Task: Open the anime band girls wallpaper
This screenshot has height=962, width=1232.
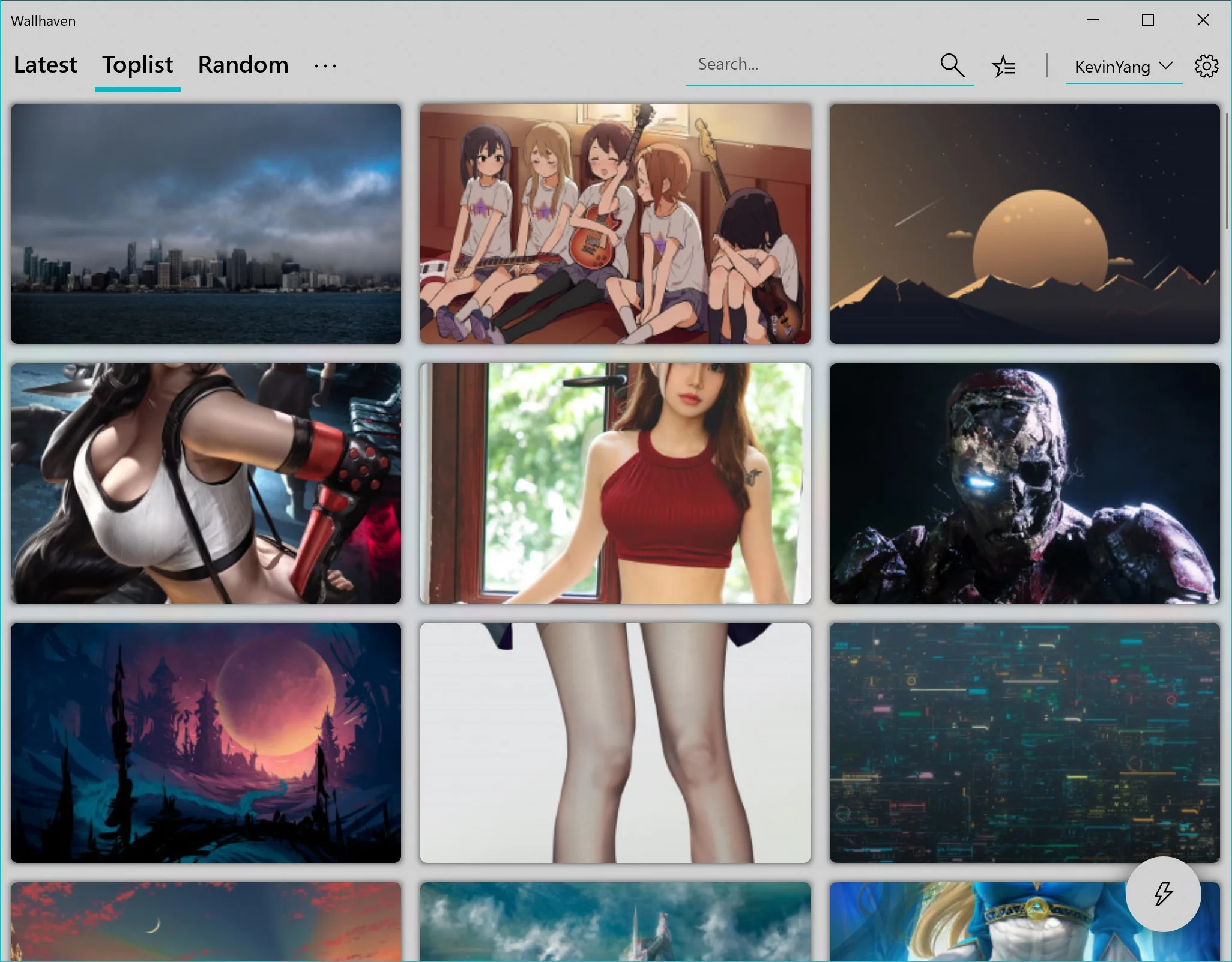Action: pos(615,224)
